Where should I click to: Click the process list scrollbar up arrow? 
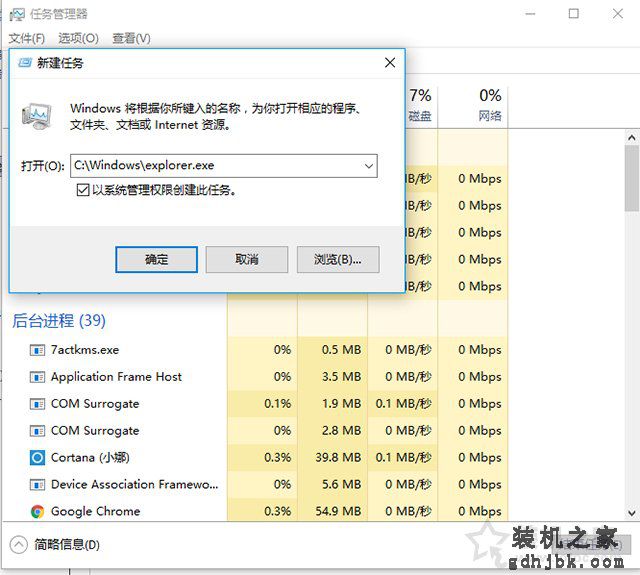click(631, 138)
